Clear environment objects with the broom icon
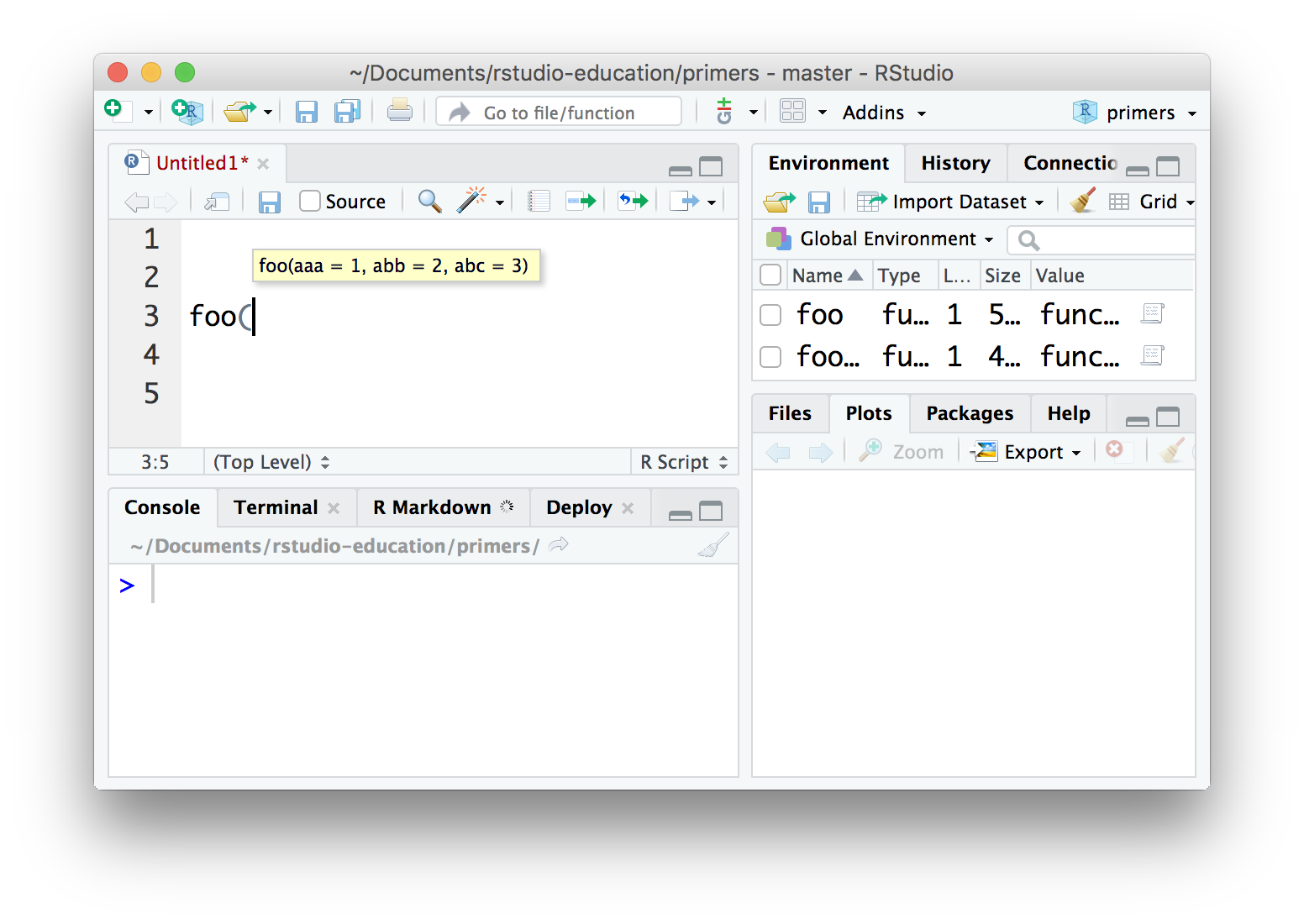The height and width of the screenshot is (924, 1304). [x=1083, y=201]
